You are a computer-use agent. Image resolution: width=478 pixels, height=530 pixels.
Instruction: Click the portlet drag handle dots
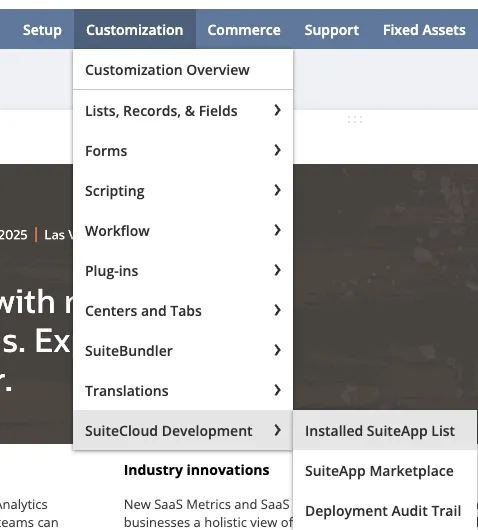[355, 119]
